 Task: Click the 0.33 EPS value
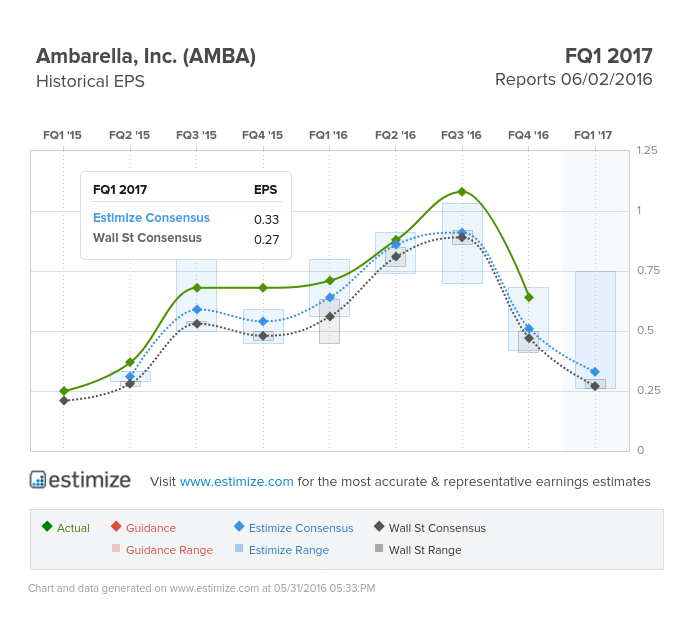pyautogui.click(x=266, y=219)
